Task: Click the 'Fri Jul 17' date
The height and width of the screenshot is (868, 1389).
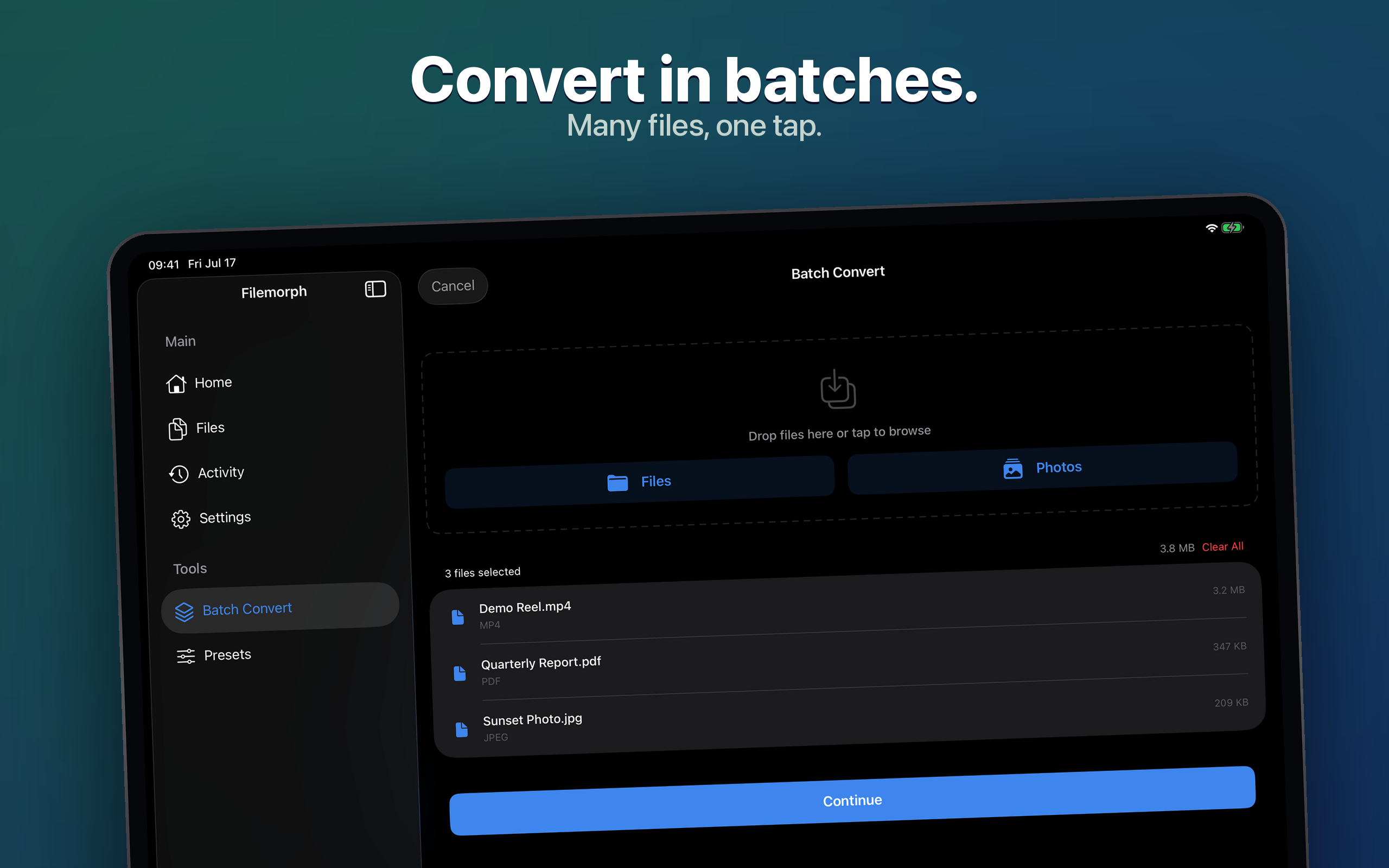Action: (212, 264)
